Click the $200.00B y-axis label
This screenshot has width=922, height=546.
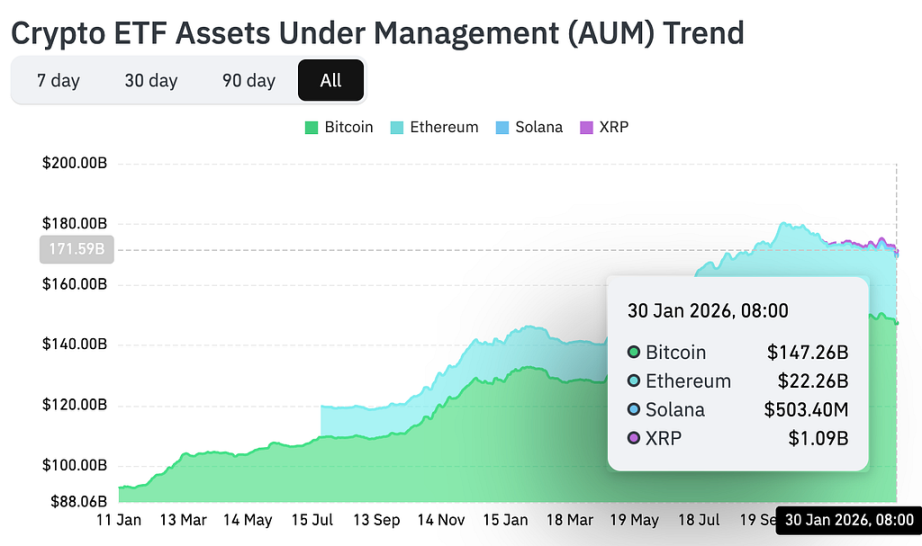75,163
